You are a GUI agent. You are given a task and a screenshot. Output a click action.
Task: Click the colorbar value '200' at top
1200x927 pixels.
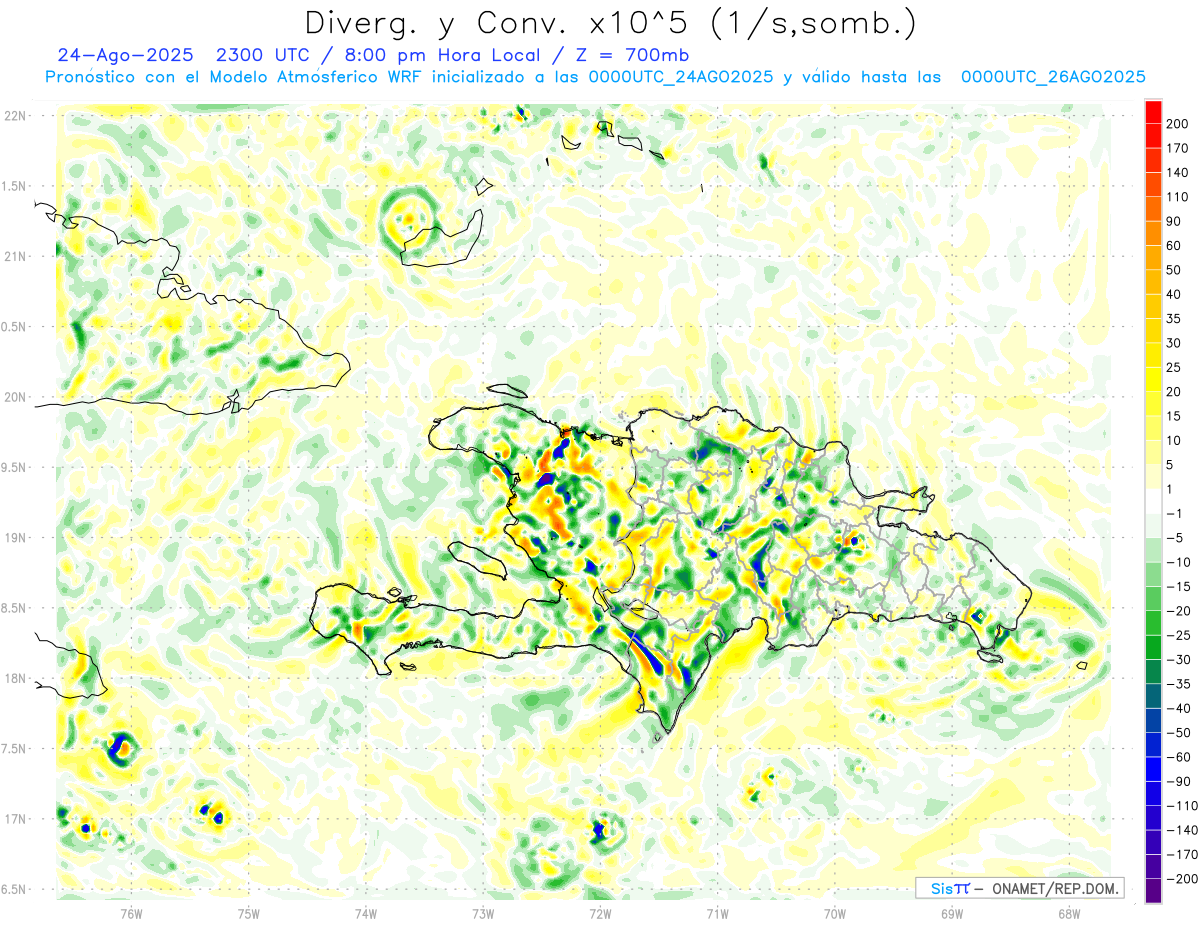click(1178, 124)
